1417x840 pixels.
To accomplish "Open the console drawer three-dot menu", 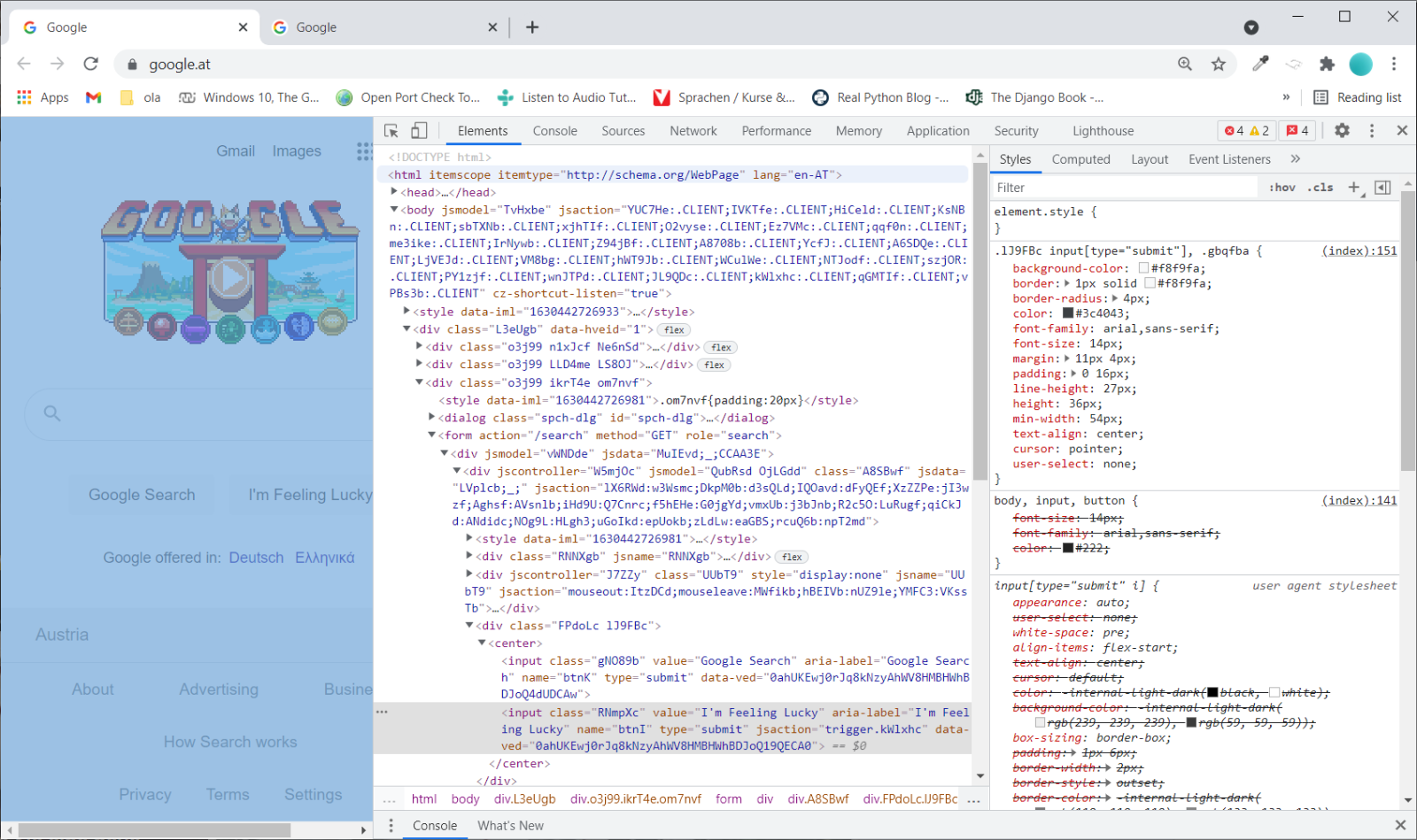I will tap(391, 825).
